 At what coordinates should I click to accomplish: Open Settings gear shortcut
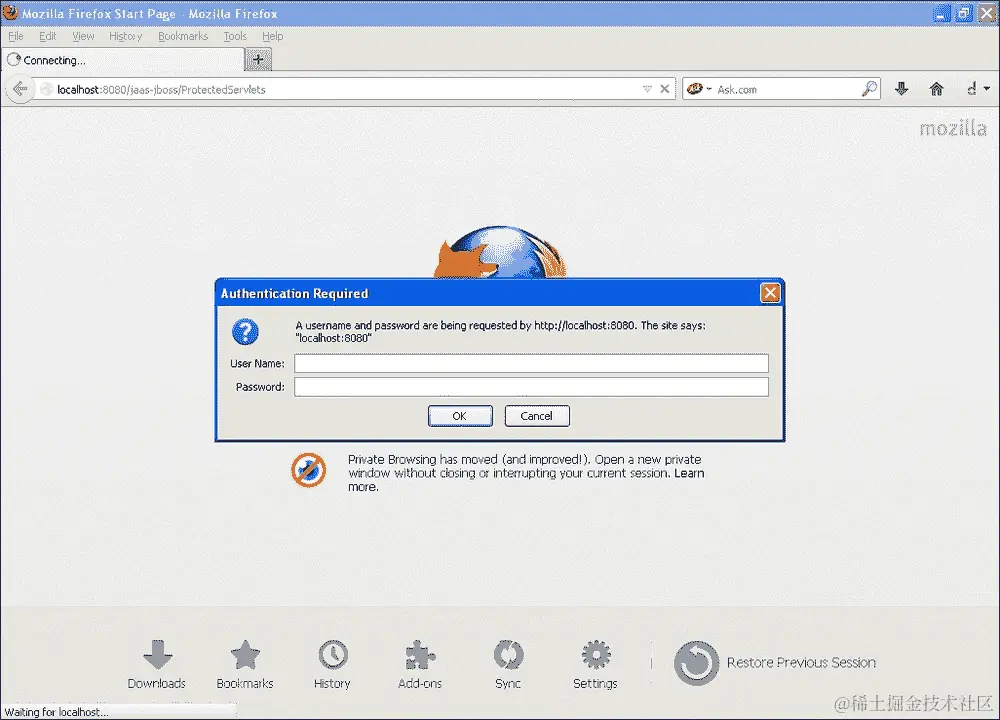[595, 665]
